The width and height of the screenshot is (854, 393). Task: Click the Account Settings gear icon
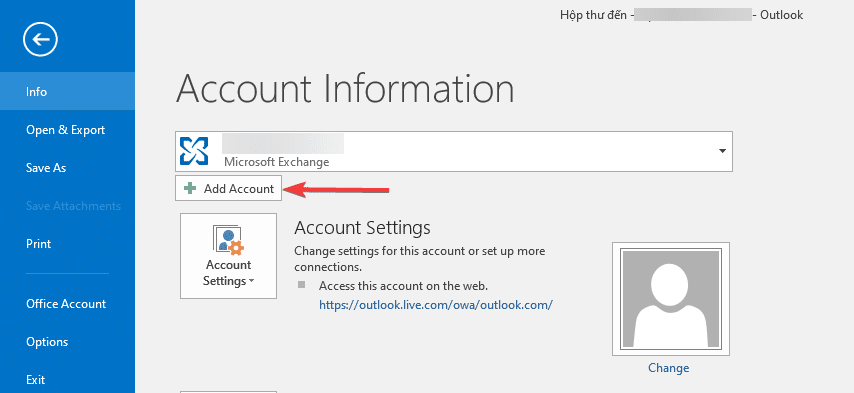point(228,239)
